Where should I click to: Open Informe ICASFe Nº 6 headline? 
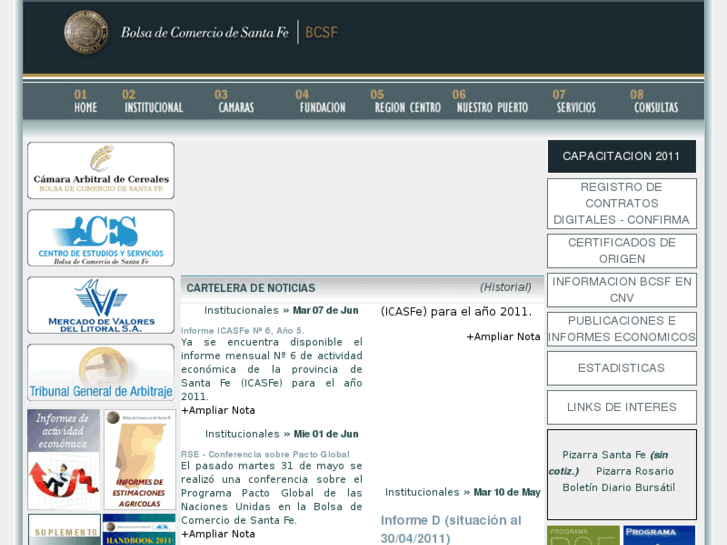[242, 331]
